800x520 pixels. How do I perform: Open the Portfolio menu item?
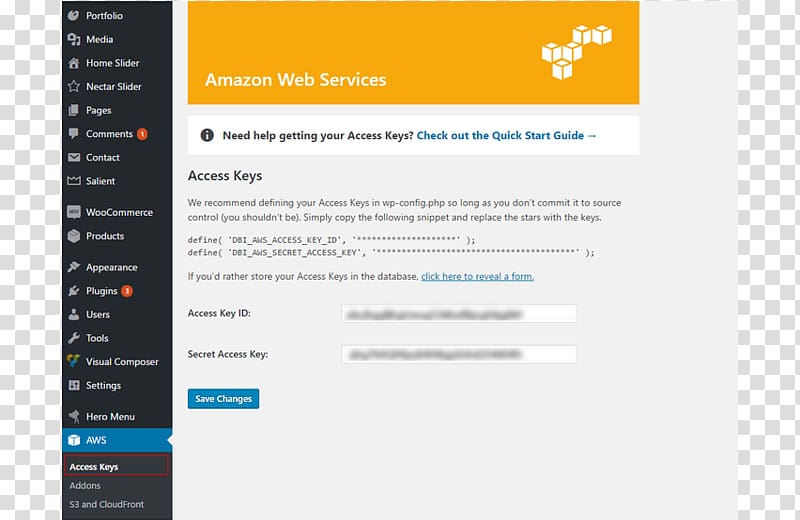[x=104, y=15]
